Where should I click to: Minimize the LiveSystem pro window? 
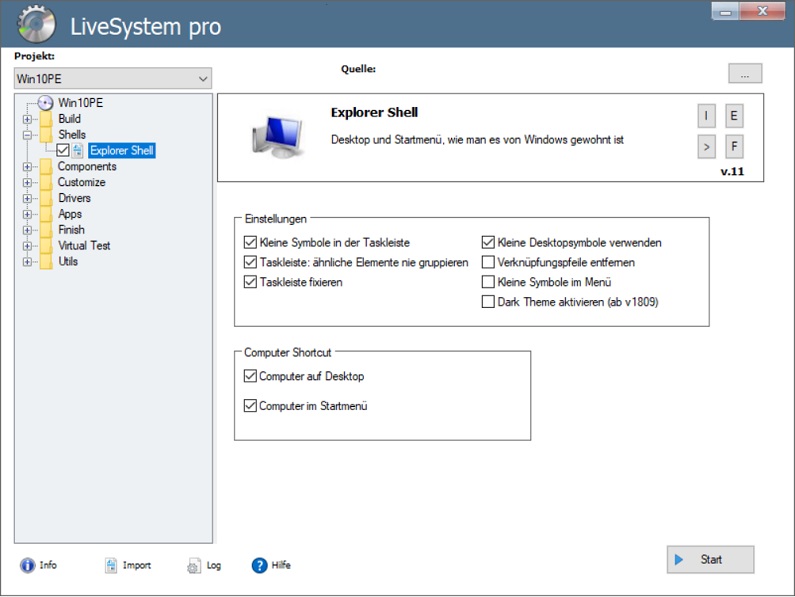726,11
